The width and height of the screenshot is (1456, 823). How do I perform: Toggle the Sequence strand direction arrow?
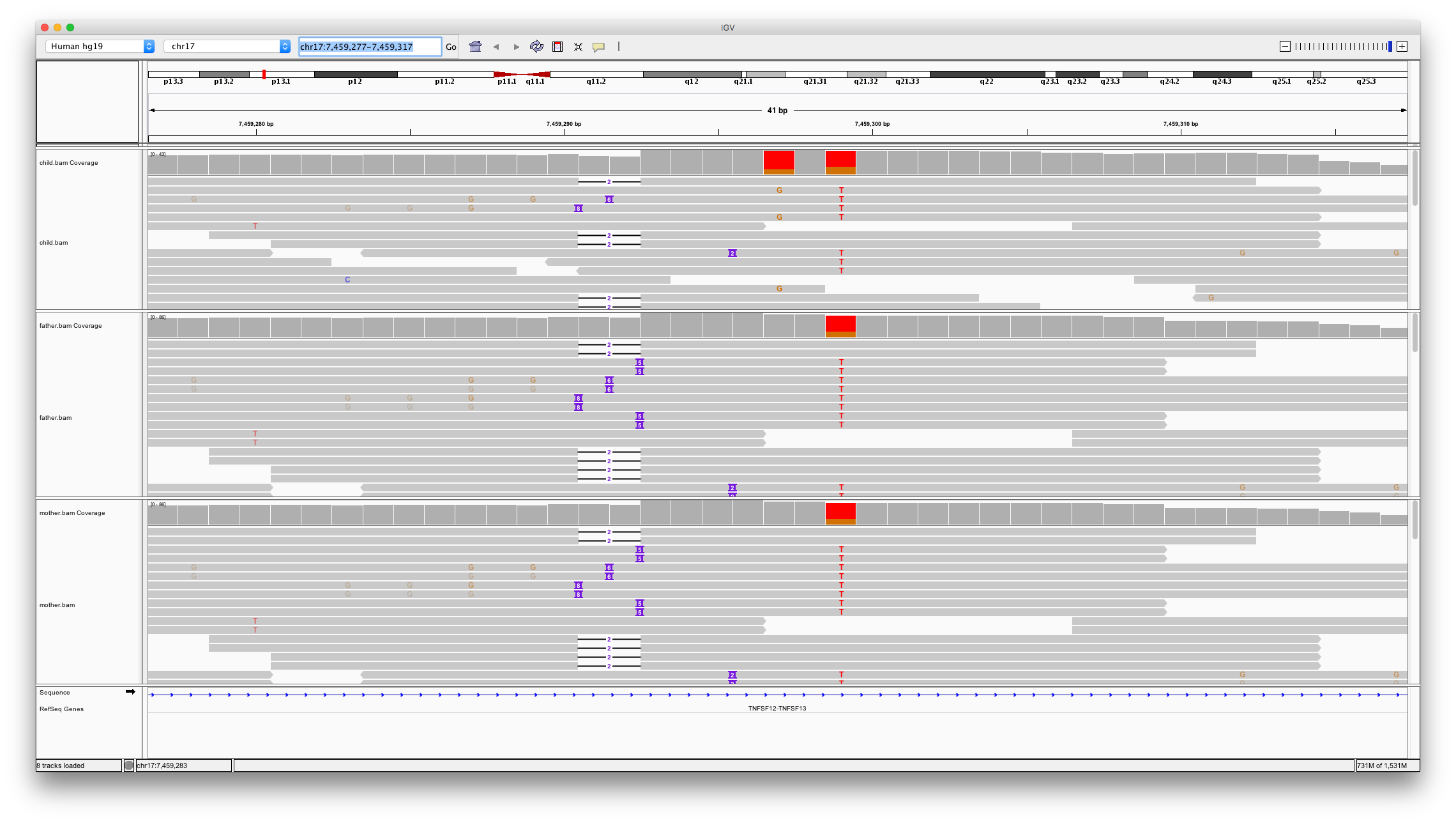pyautogui.click(x=131, y=691)
